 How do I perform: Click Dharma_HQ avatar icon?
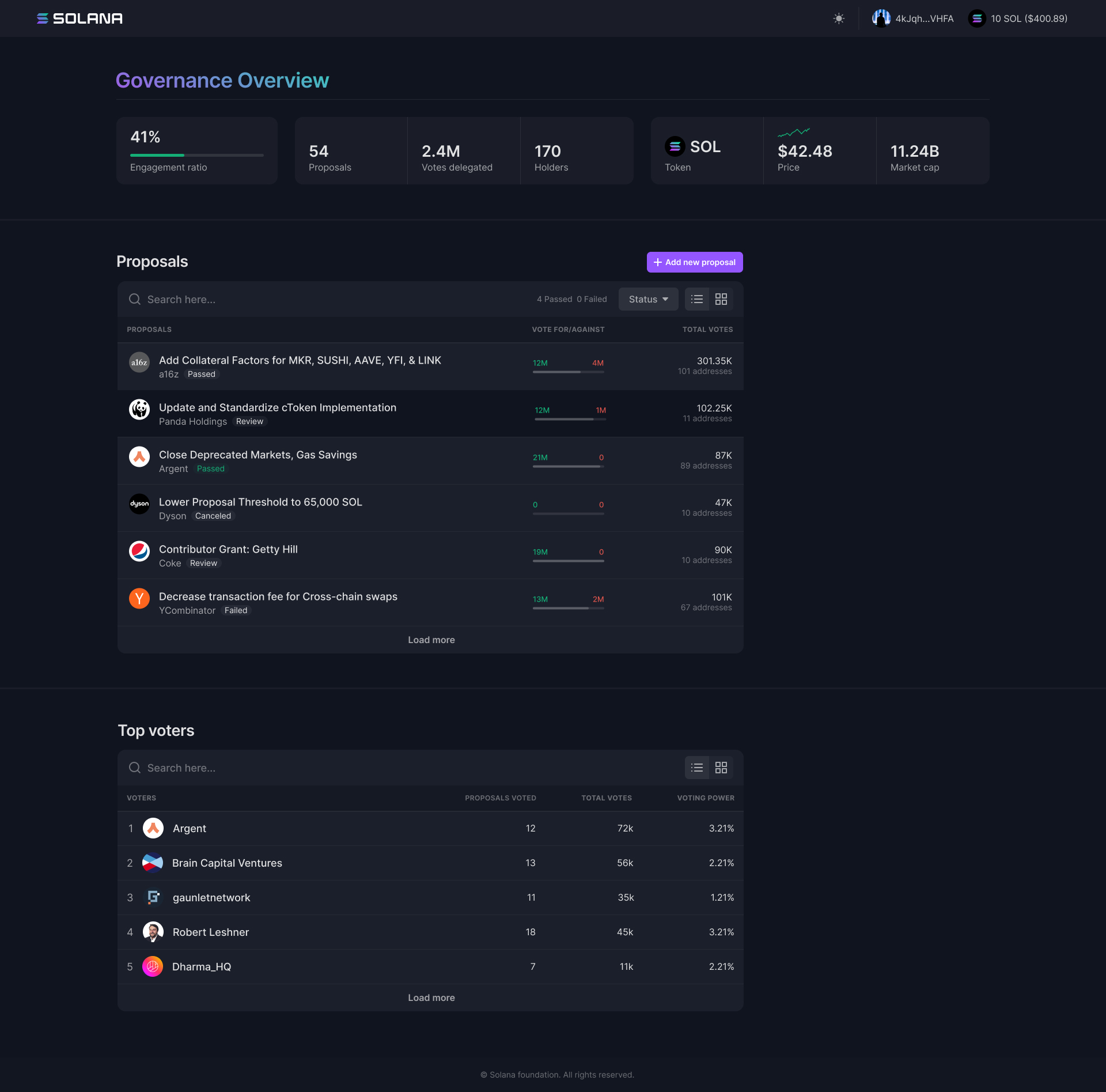coord(153,967)
